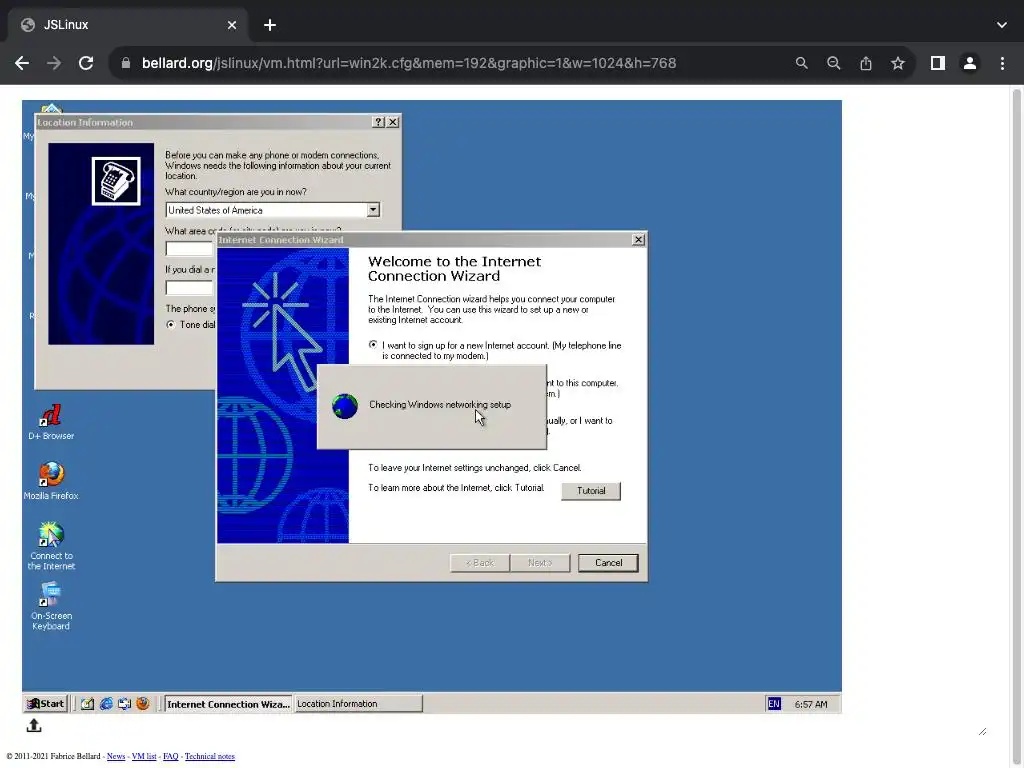Select Tone dialing radio button
The image size is (1024, 768).
click(x=170, y=325)
